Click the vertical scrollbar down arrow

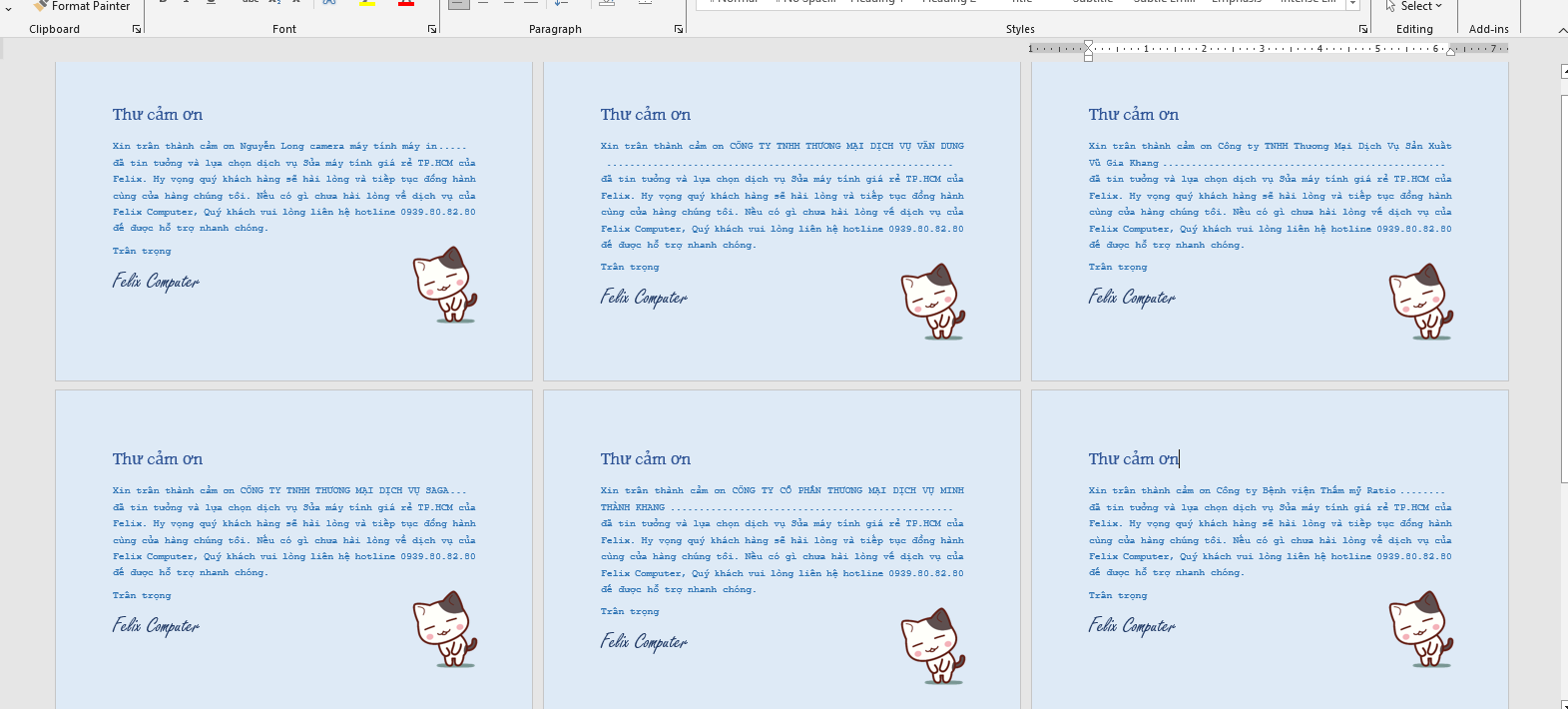click(1563, 704)
